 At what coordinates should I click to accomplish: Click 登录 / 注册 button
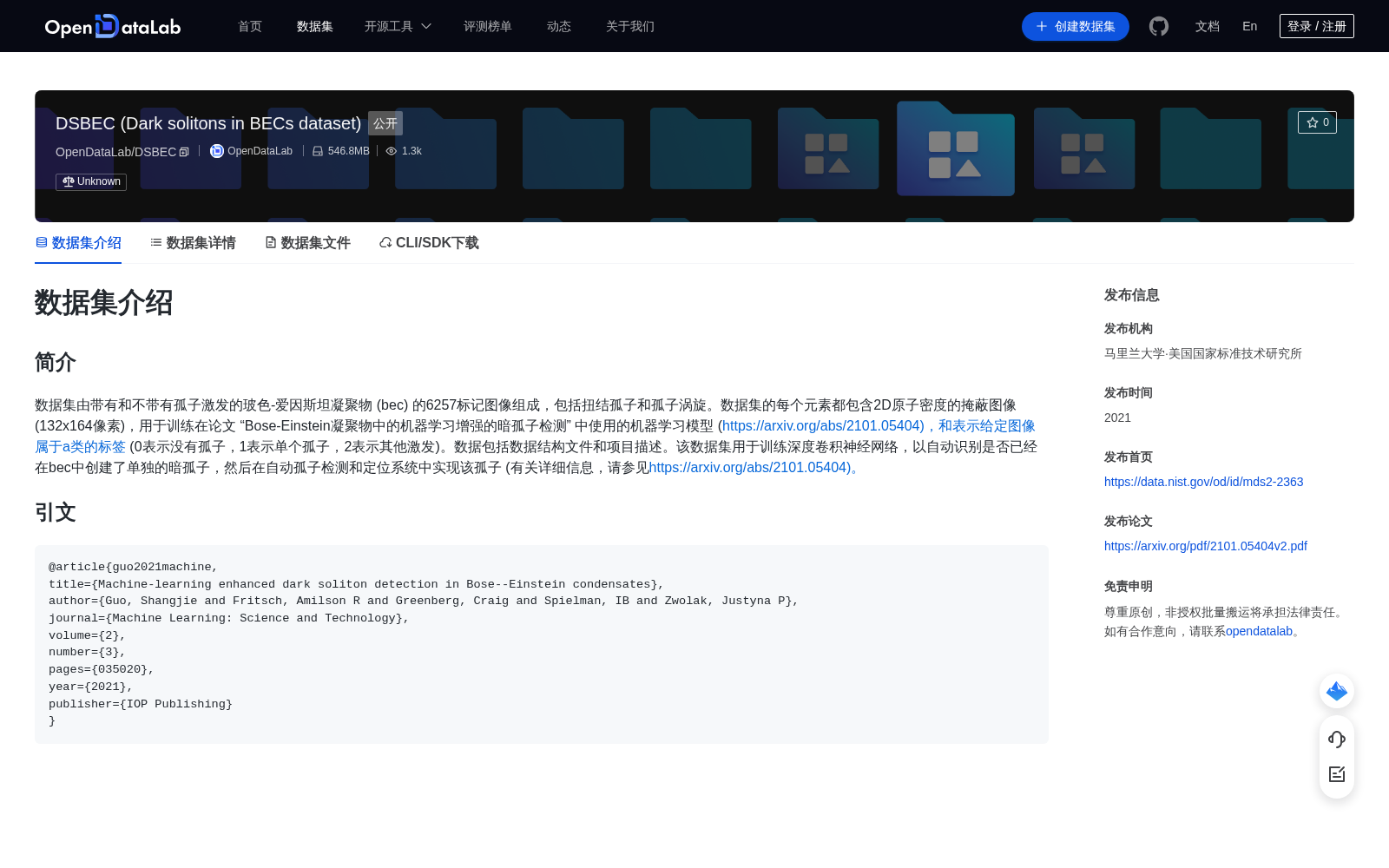[1317, 26]
